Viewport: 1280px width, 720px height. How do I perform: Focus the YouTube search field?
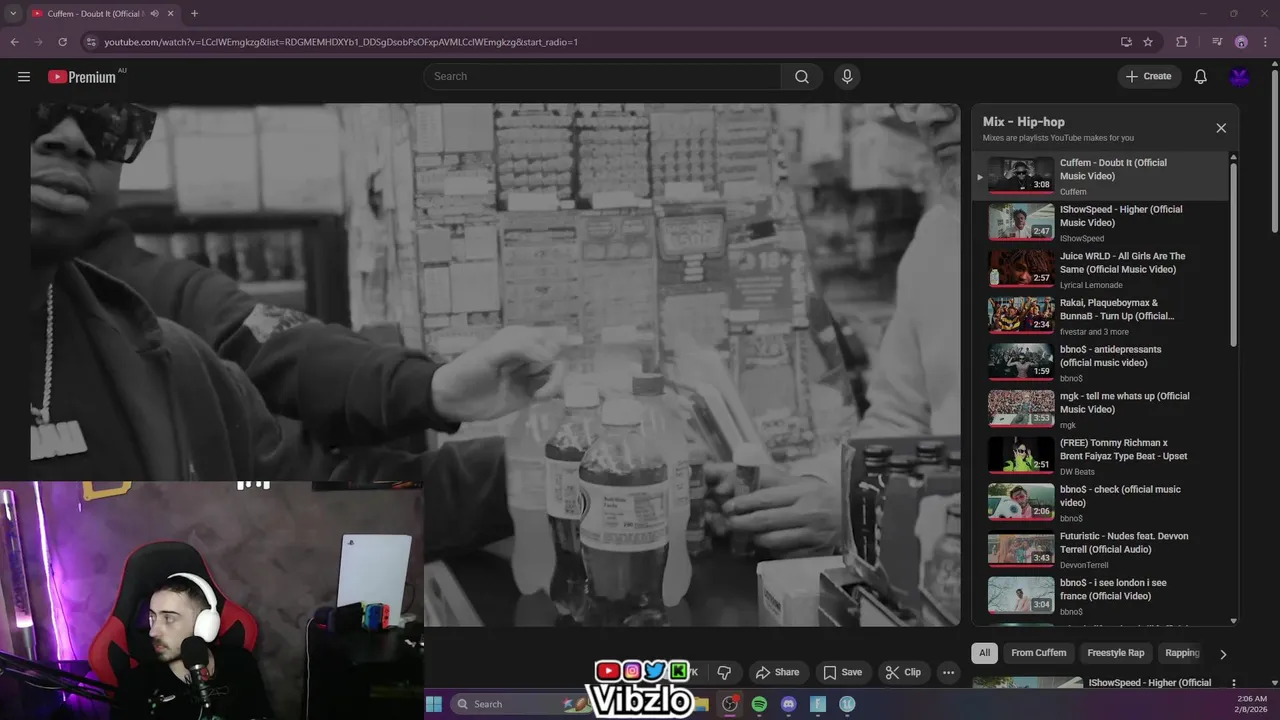tap(603, 77)
